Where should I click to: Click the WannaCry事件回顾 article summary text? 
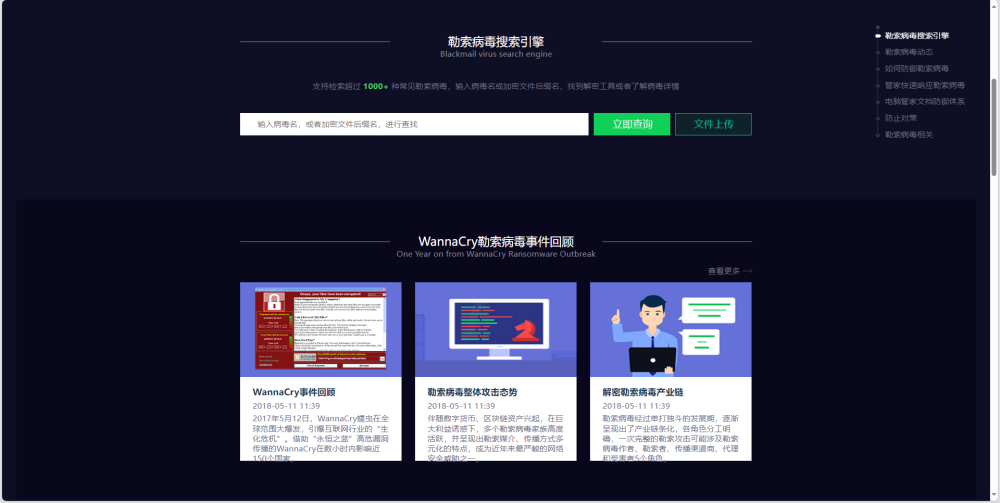pos(321,439)
